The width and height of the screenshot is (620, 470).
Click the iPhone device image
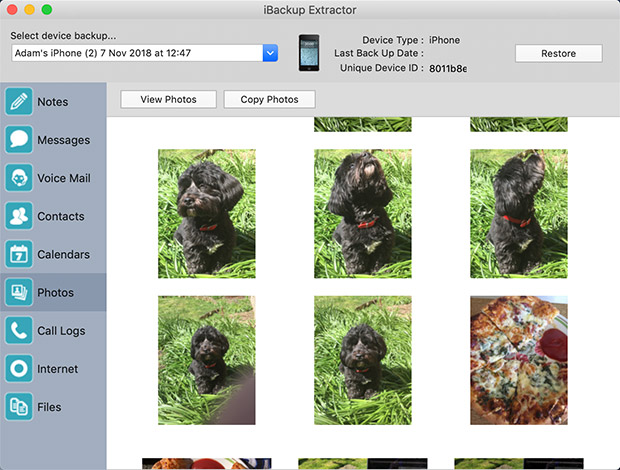pos(309,53)
